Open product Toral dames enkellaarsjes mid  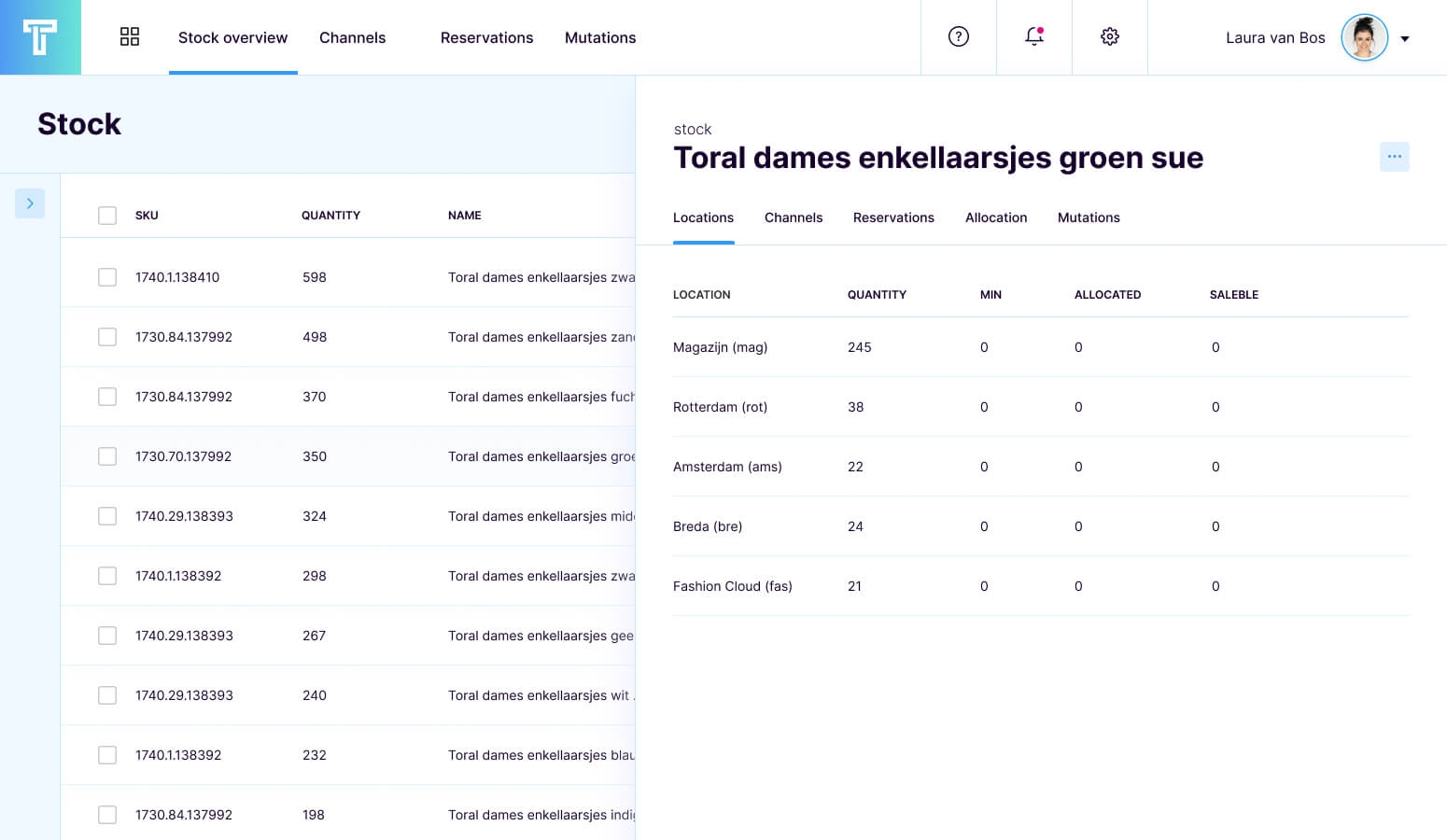pos(541,516)
